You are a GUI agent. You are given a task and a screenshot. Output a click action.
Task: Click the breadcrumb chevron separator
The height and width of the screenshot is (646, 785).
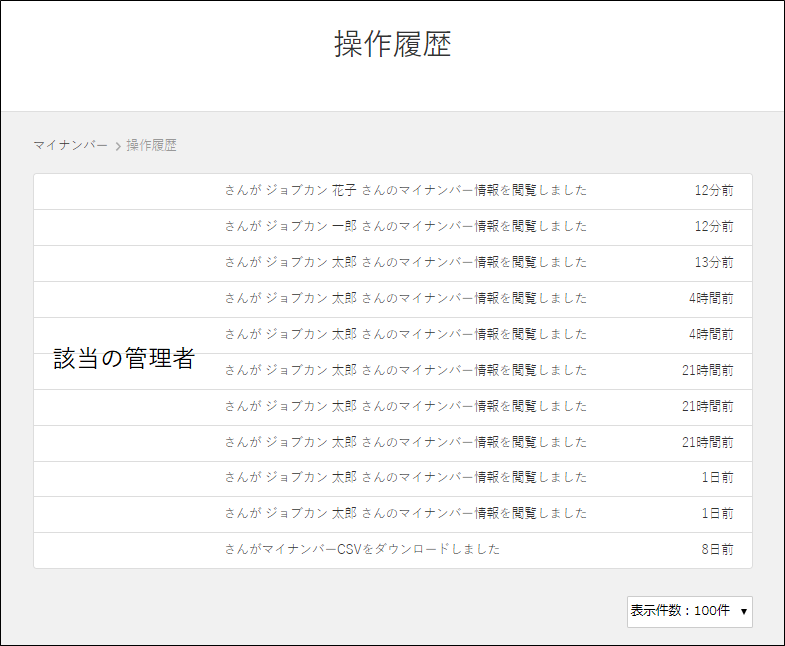118,146
